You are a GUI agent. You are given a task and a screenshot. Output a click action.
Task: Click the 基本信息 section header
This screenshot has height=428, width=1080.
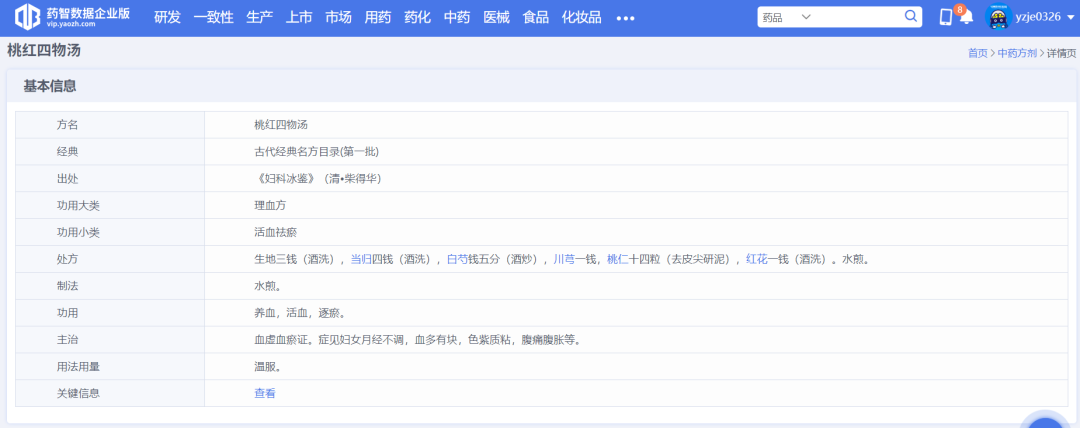[50, 86]
